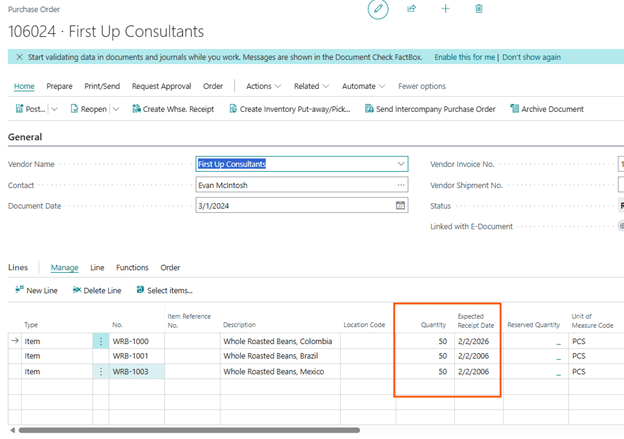Click the share icon in header
The height and width of the screenshot is (439, 624).
[x=411, y=9]
